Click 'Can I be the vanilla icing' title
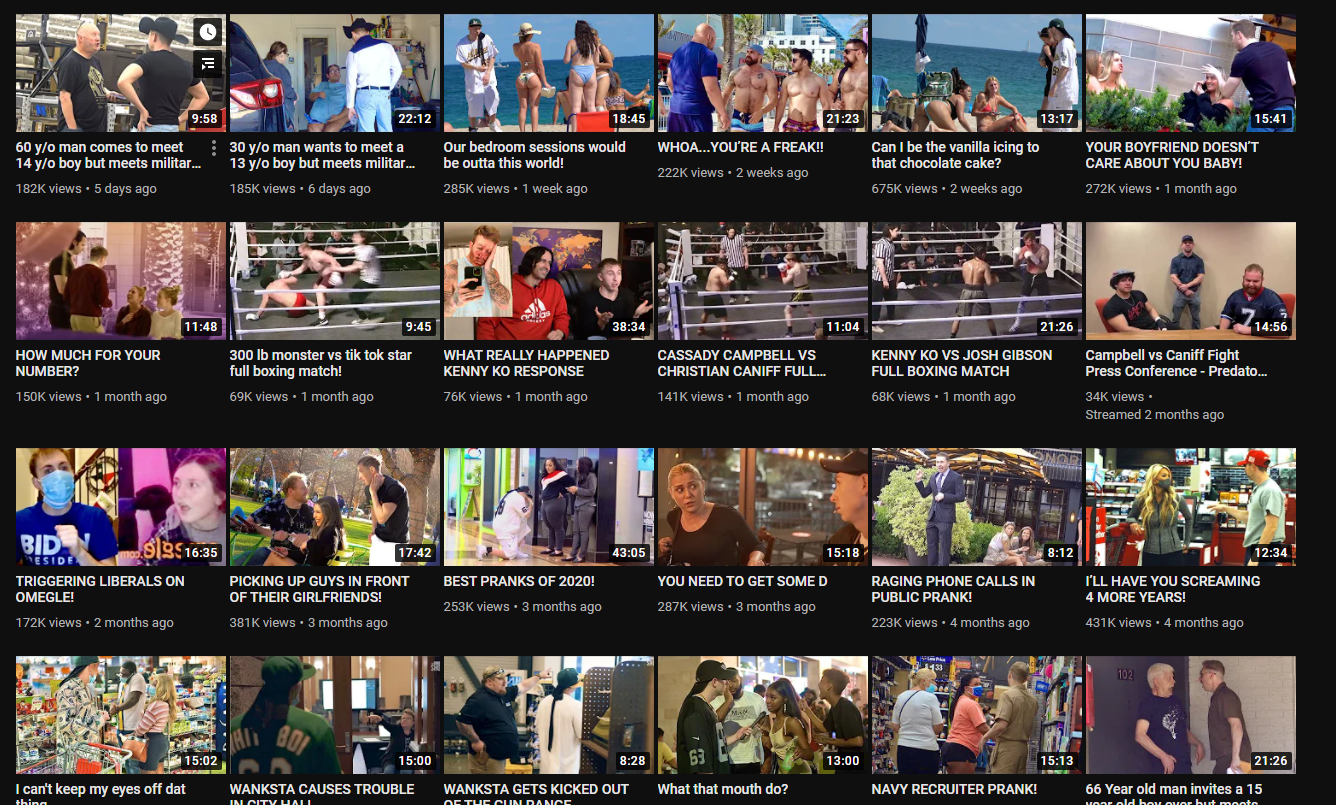This screenshot has height=805, width=1336. coord(954,155)
